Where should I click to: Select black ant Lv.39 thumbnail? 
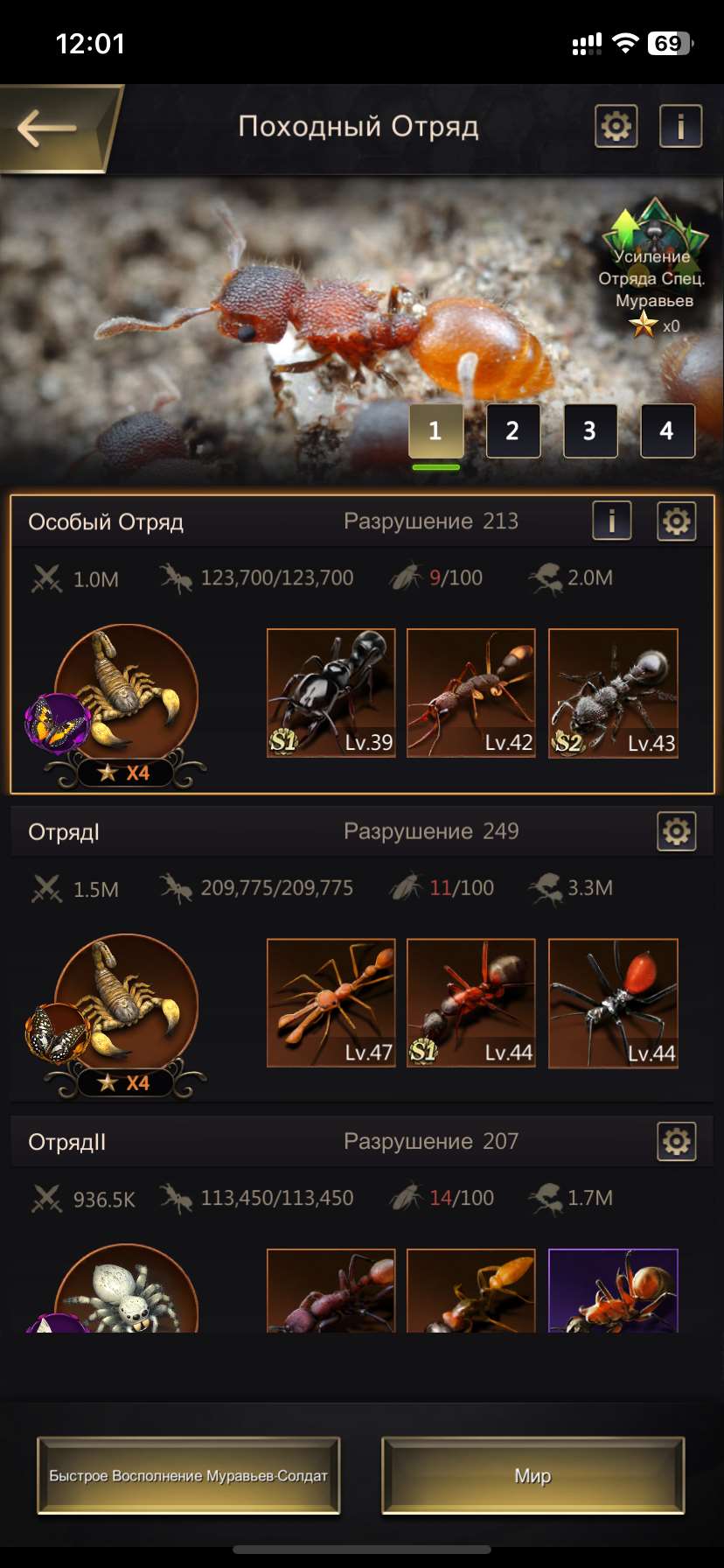coord(331,693)
